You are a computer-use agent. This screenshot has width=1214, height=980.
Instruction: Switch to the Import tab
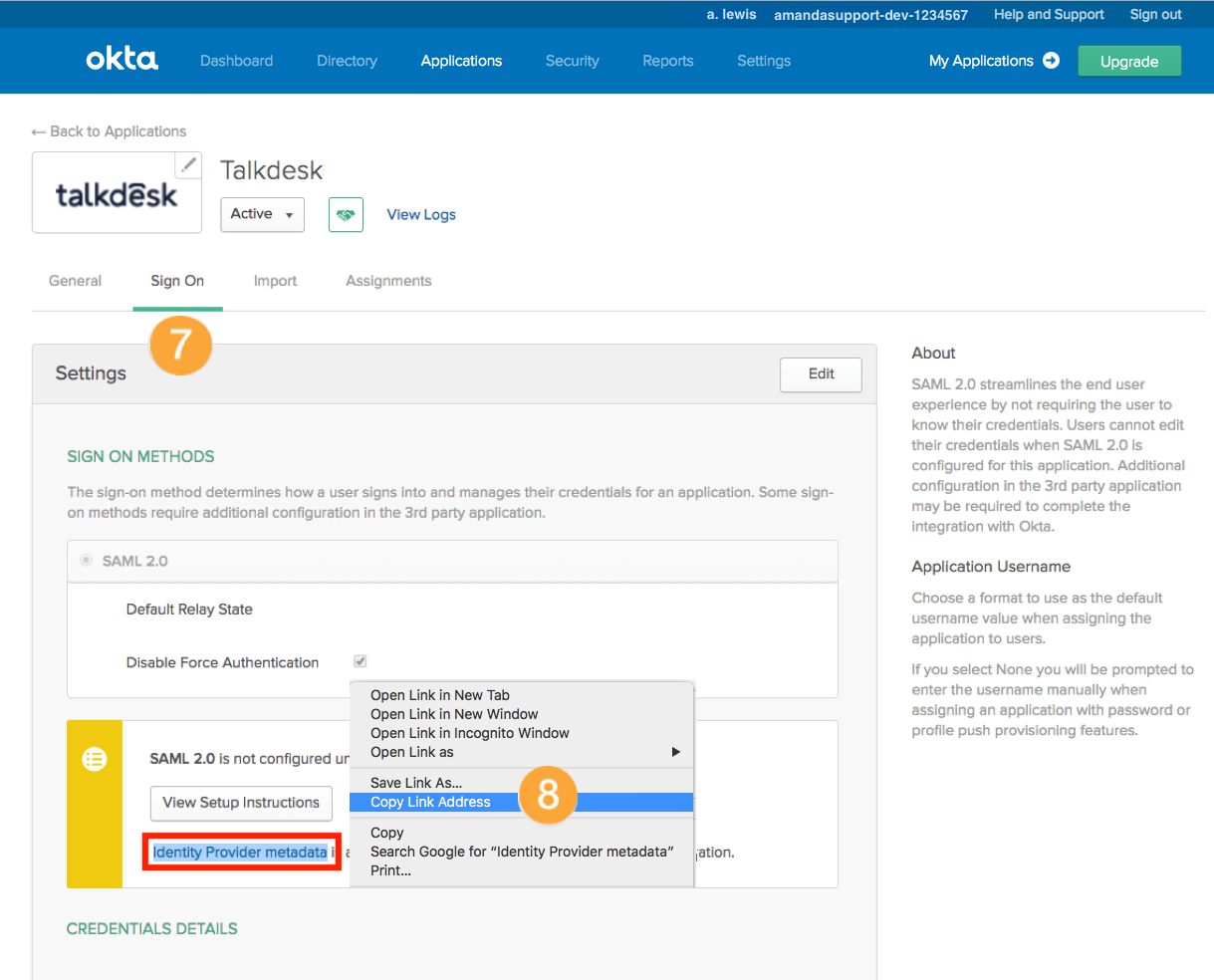point(275,281)
